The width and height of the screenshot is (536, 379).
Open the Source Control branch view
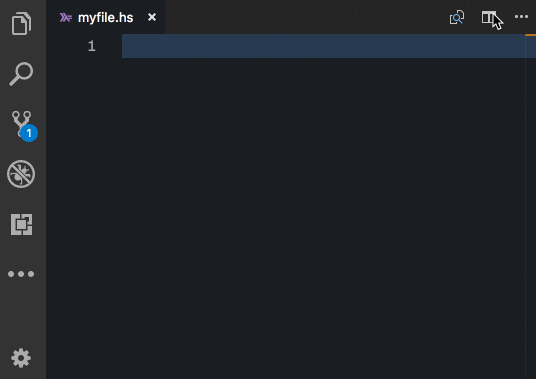(x=21, y=123)
